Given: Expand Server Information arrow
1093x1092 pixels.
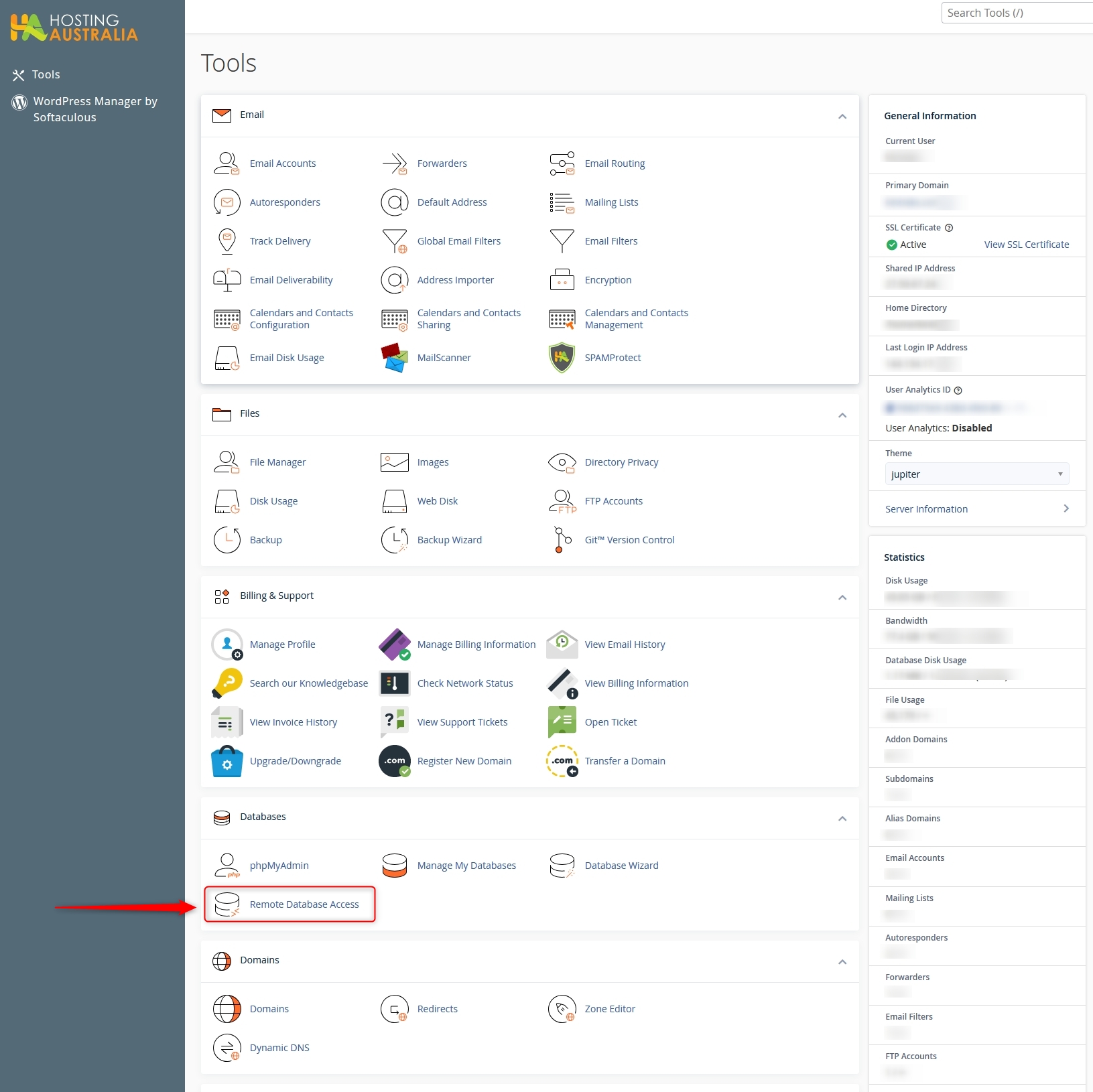Looking at the screenshot, I should click(1066, 509).
